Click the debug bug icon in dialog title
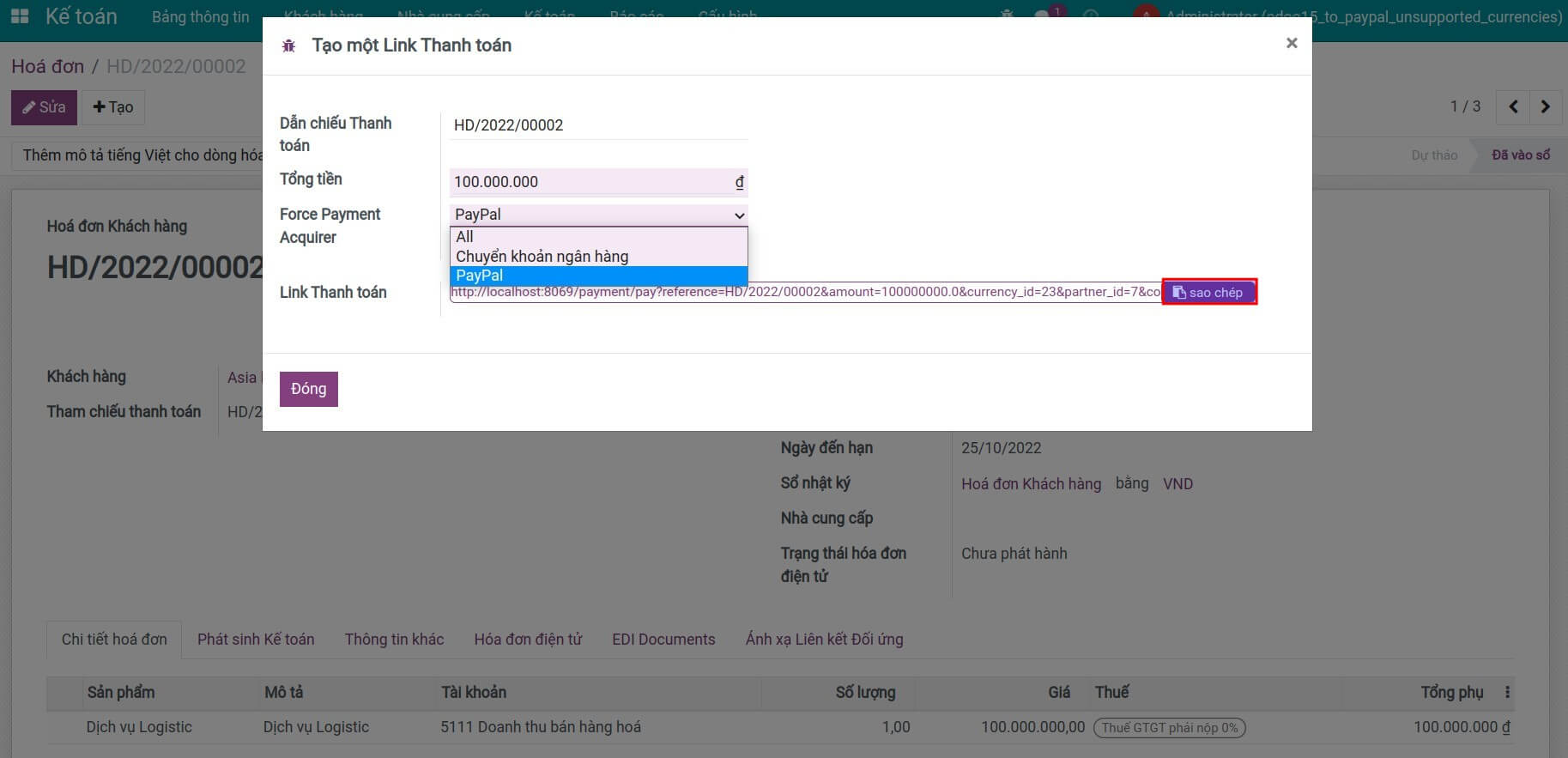The height and width of the screenshot is (758, 1568). click(288, 46)
